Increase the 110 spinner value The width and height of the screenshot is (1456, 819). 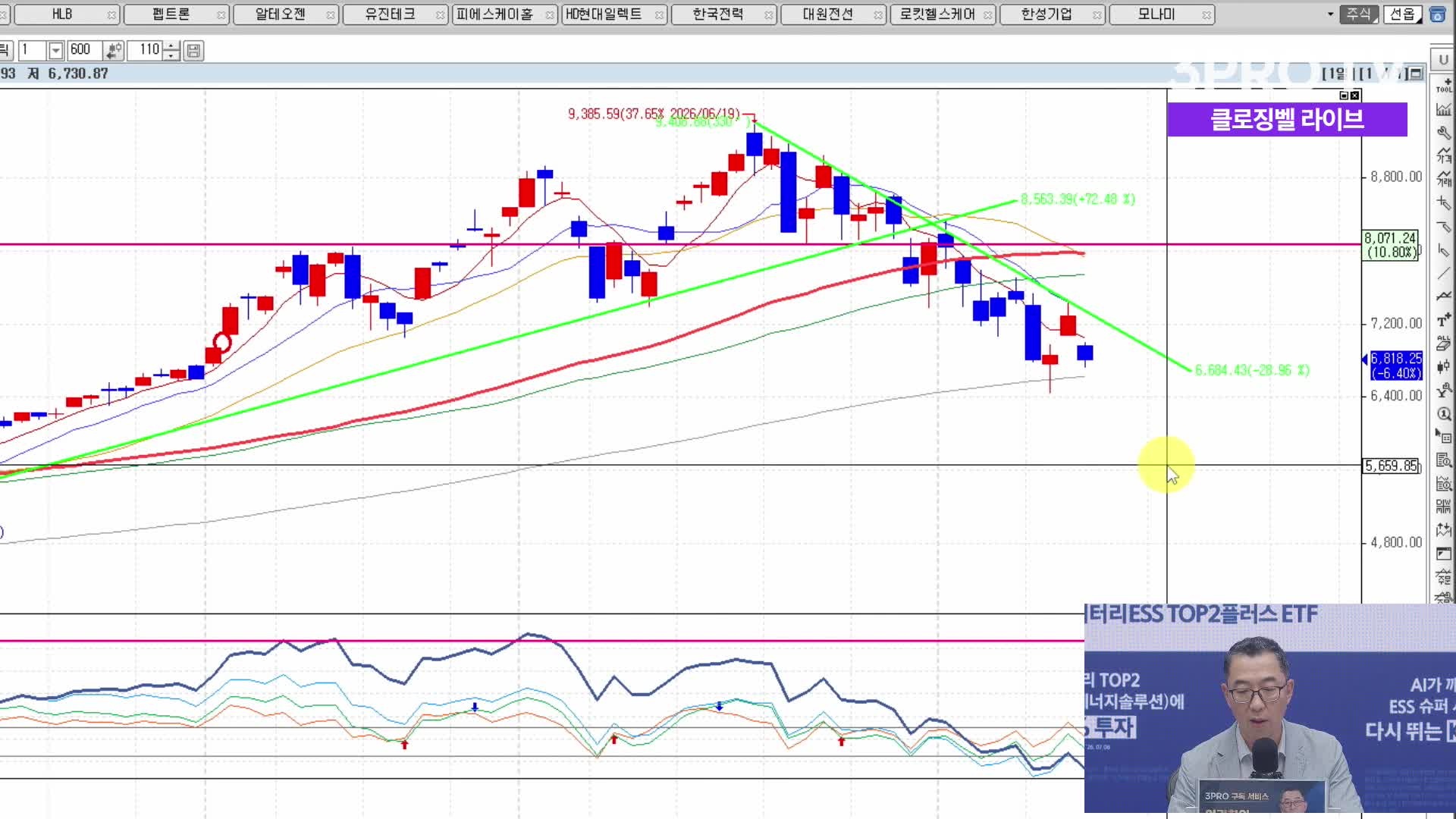[x=171, y=47]
